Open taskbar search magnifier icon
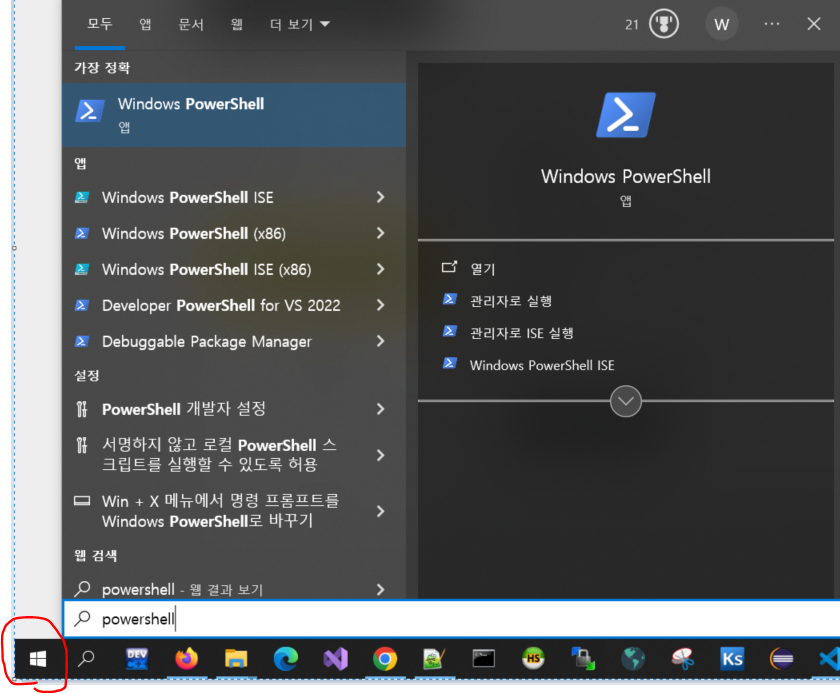This screenshot has width=840, height=693. click(86, 659)
